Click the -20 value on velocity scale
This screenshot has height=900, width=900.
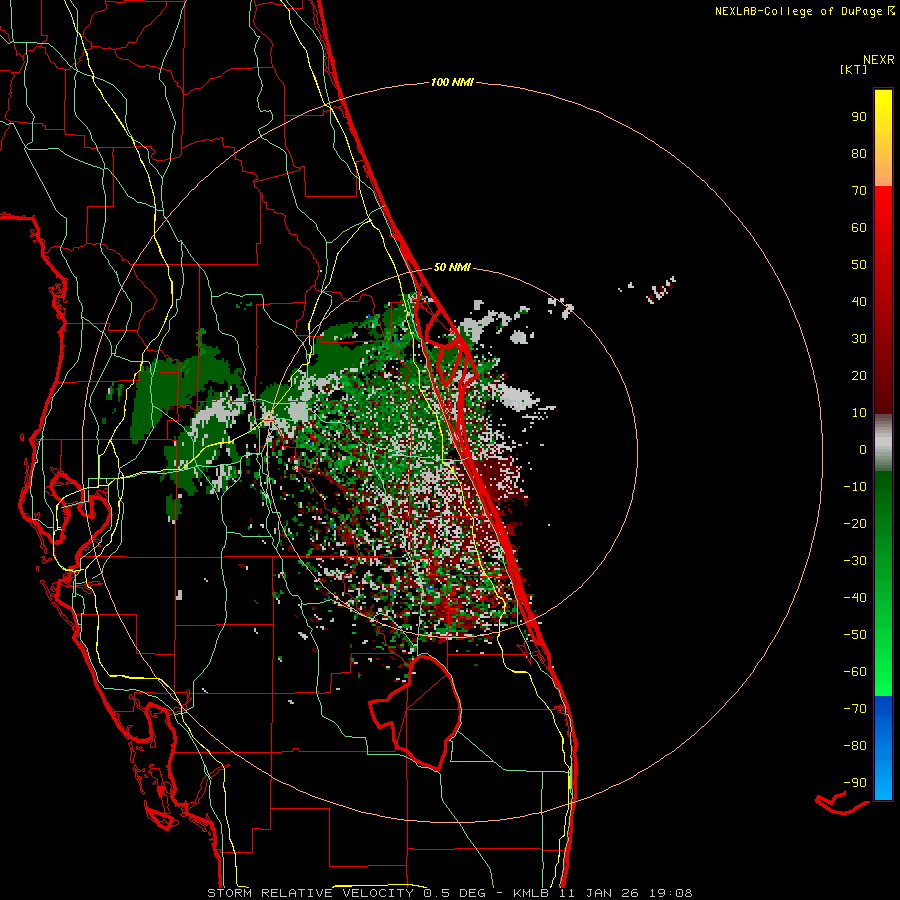(855, 524)
